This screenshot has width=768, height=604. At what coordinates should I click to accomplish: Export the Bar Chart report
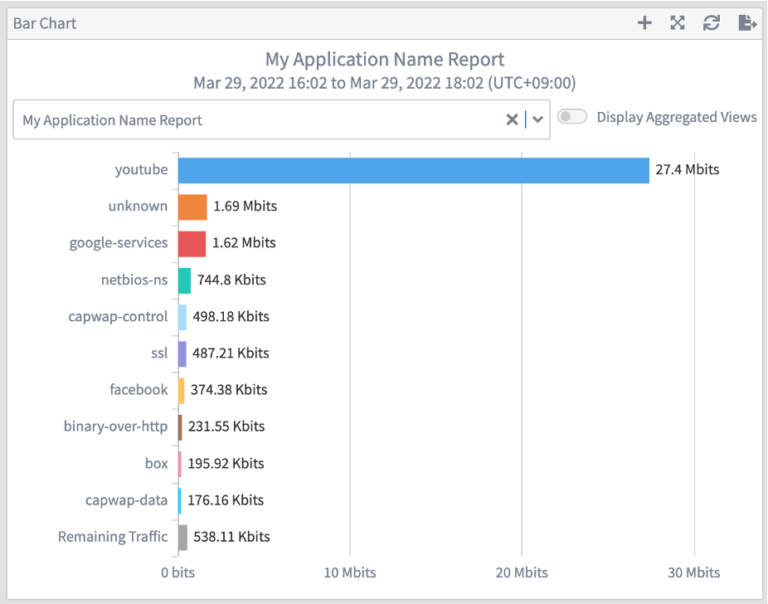pos(746,23)
